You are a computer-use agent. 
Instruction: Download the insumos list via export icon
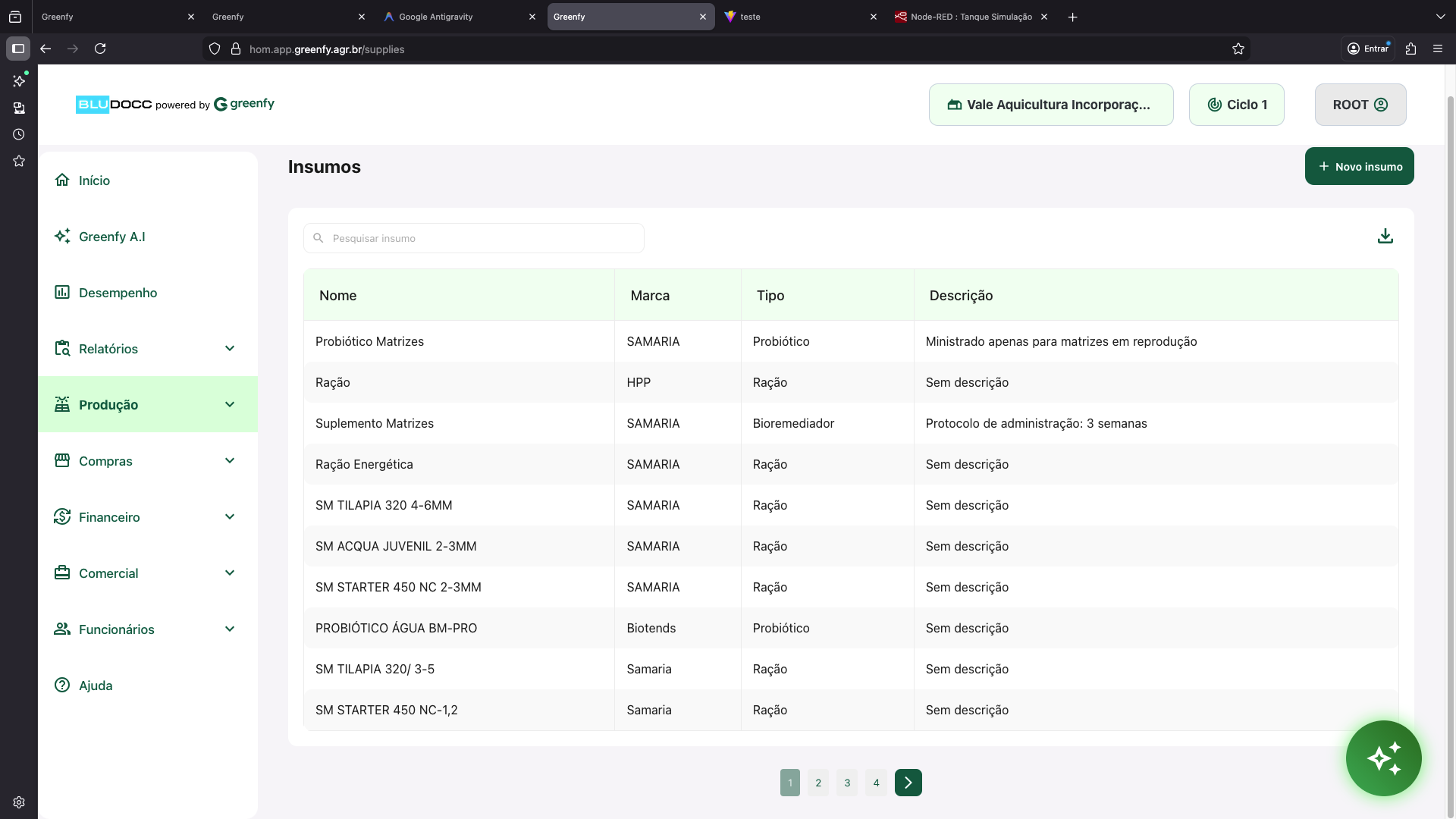pyautogui.click(x=1385, y=236)
